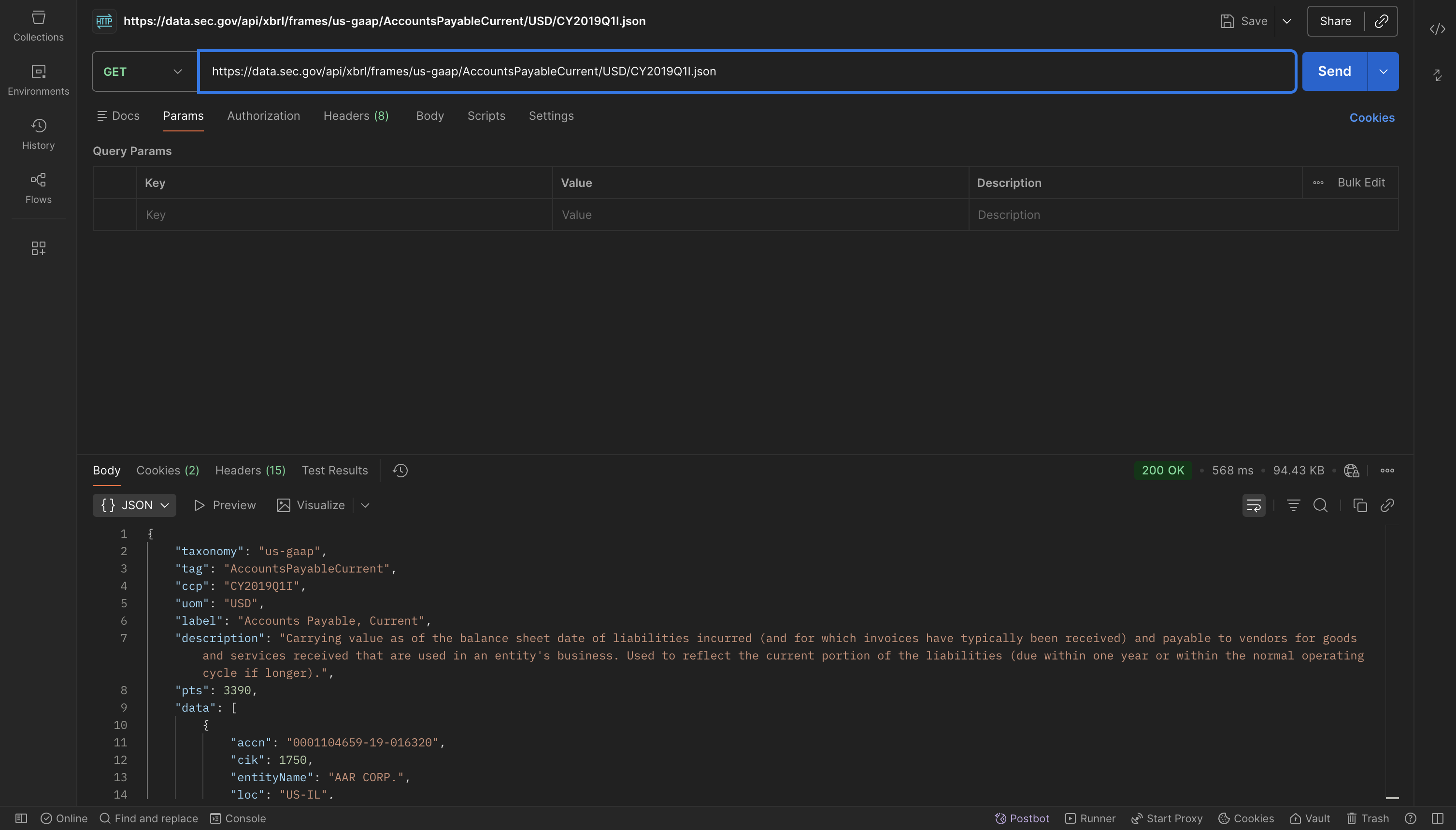This screenshot has width=1456, height=830.
Task: Open Find and replace
Action: coord(149,818)
